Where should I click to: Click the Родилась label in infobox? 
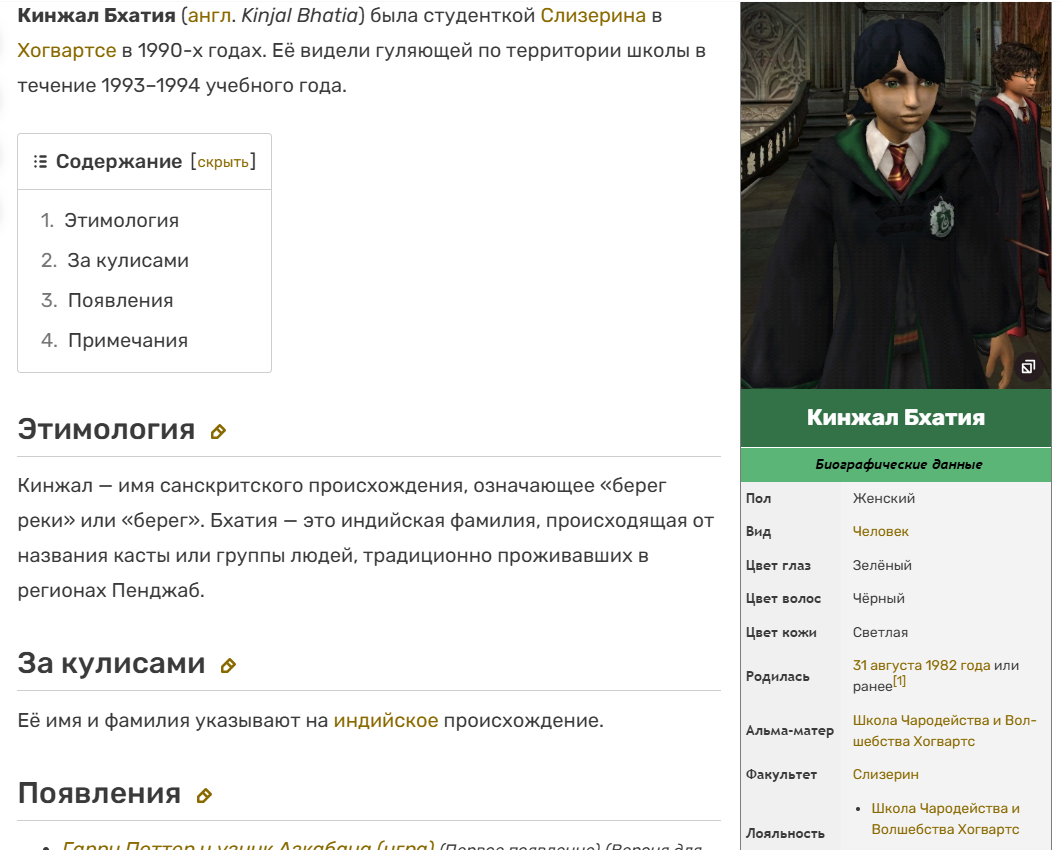(777, 676)
